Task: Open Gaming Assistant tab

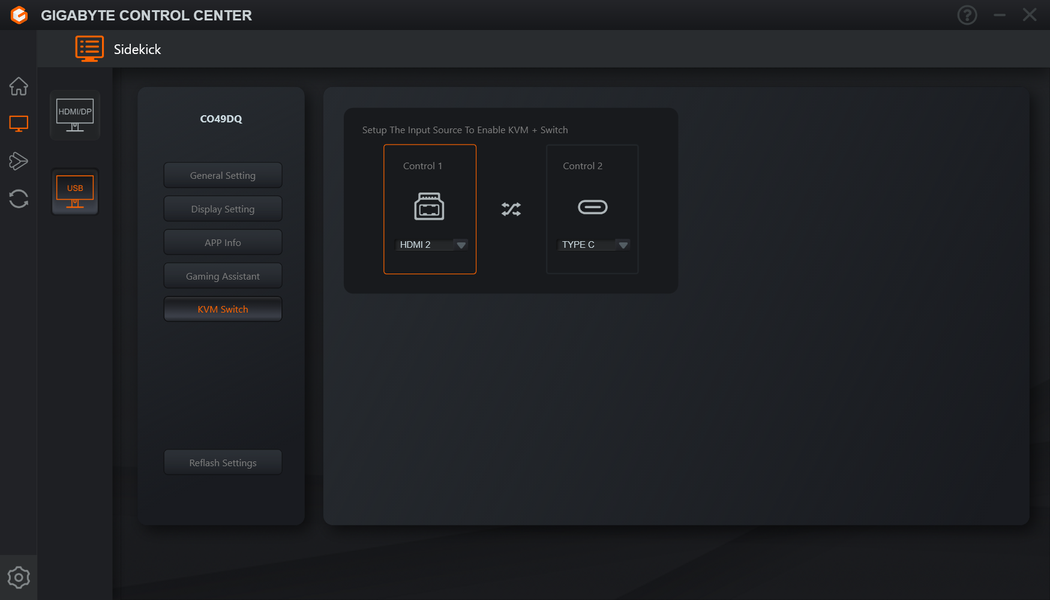Action: pyautogui.click(x=223, y=276)
